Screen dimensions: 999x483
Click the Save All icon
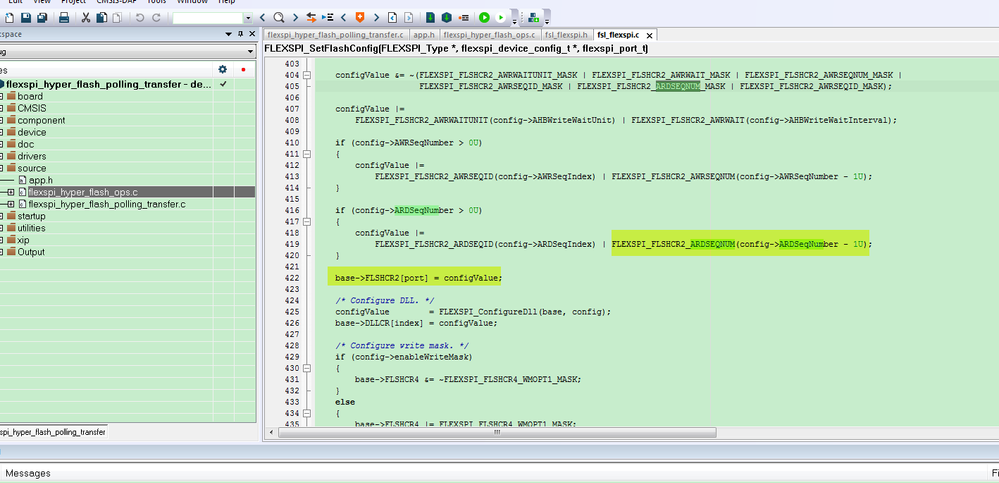[x=41, y=18]
